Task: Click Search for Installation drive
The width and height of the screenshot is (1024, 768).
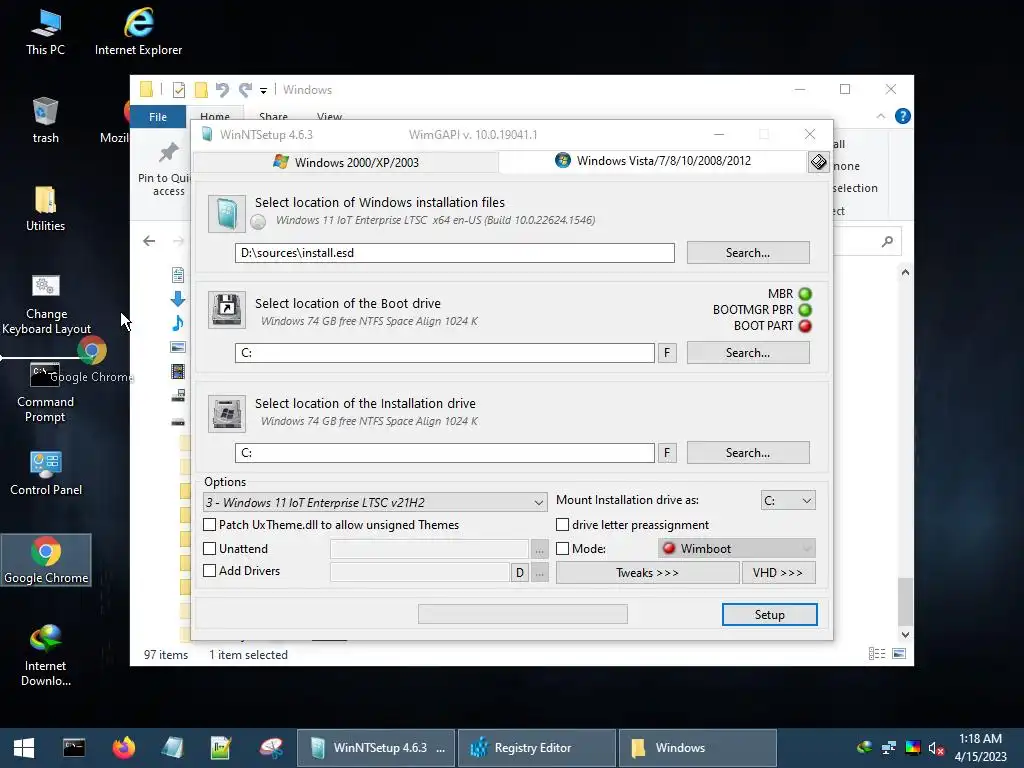Action: [748, 453]
